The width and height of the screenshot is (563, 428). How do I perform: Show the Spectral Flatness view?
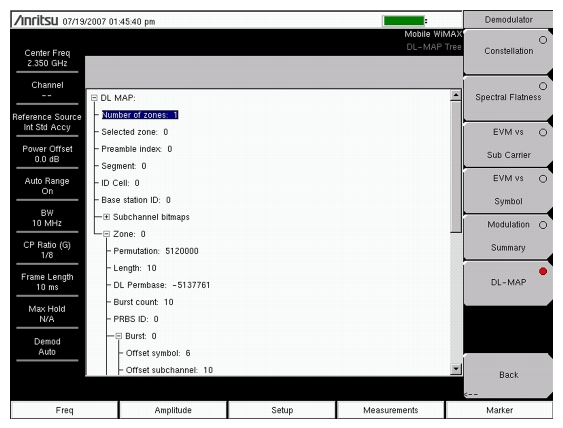(x=508, y=98)
